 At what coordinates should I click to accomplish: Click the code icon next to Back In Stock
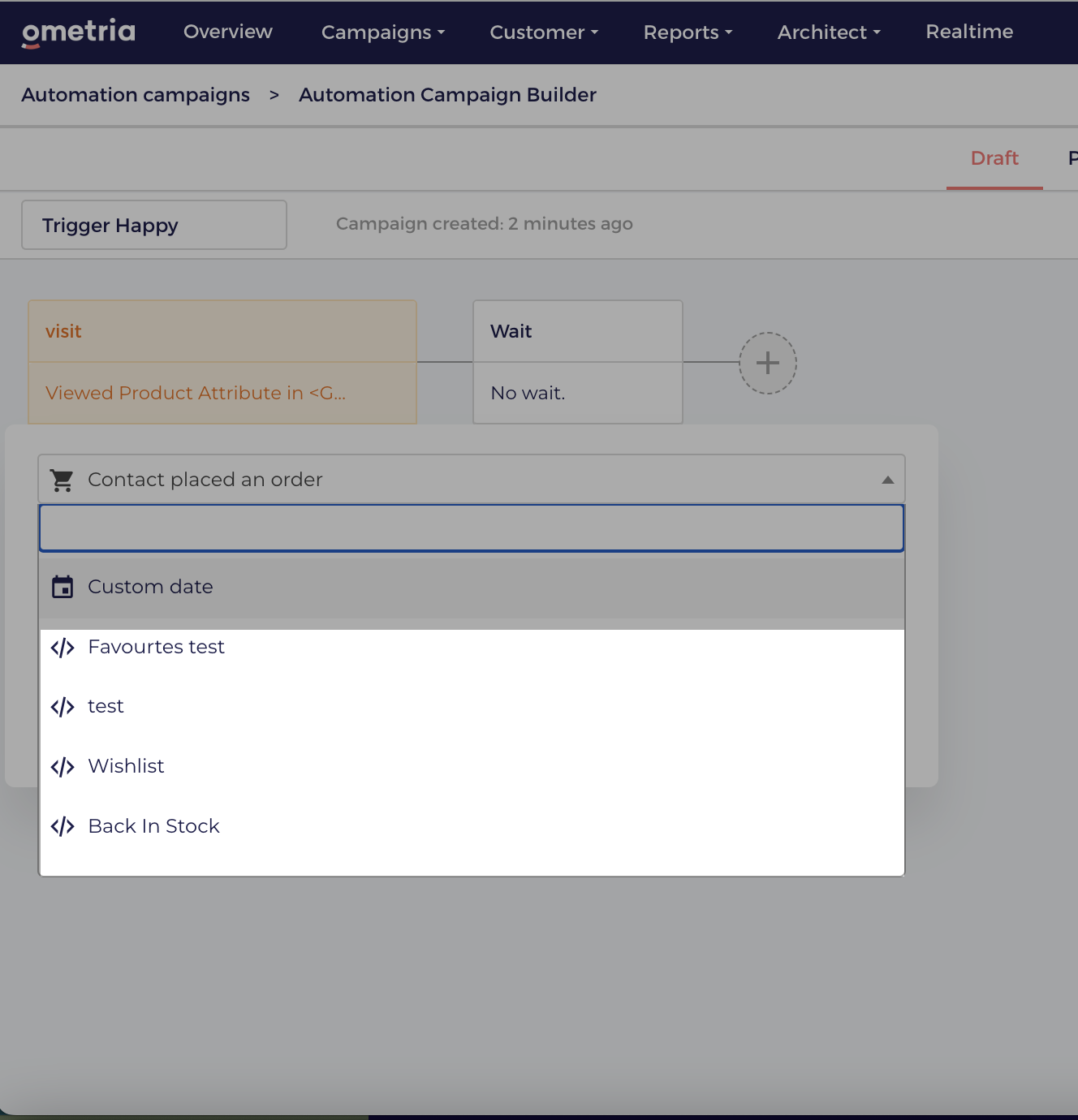[63, 826]
